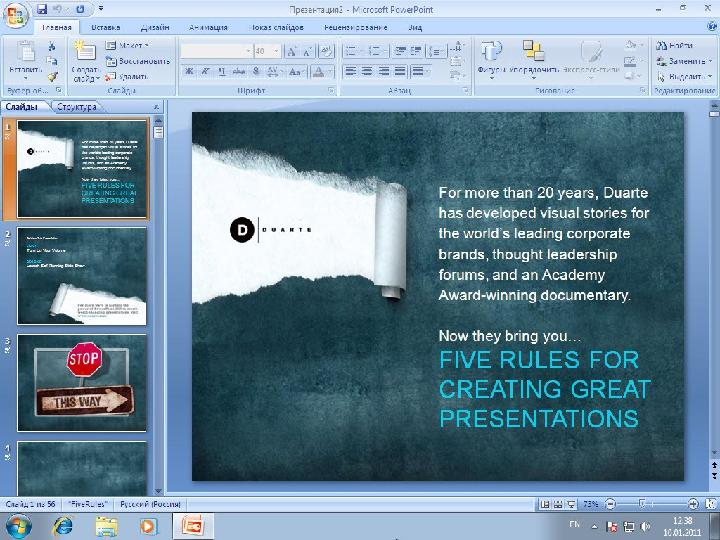Toggle bold (Ж) formatting
This screenshot has height=540, width=720.
tap(189, 71)
